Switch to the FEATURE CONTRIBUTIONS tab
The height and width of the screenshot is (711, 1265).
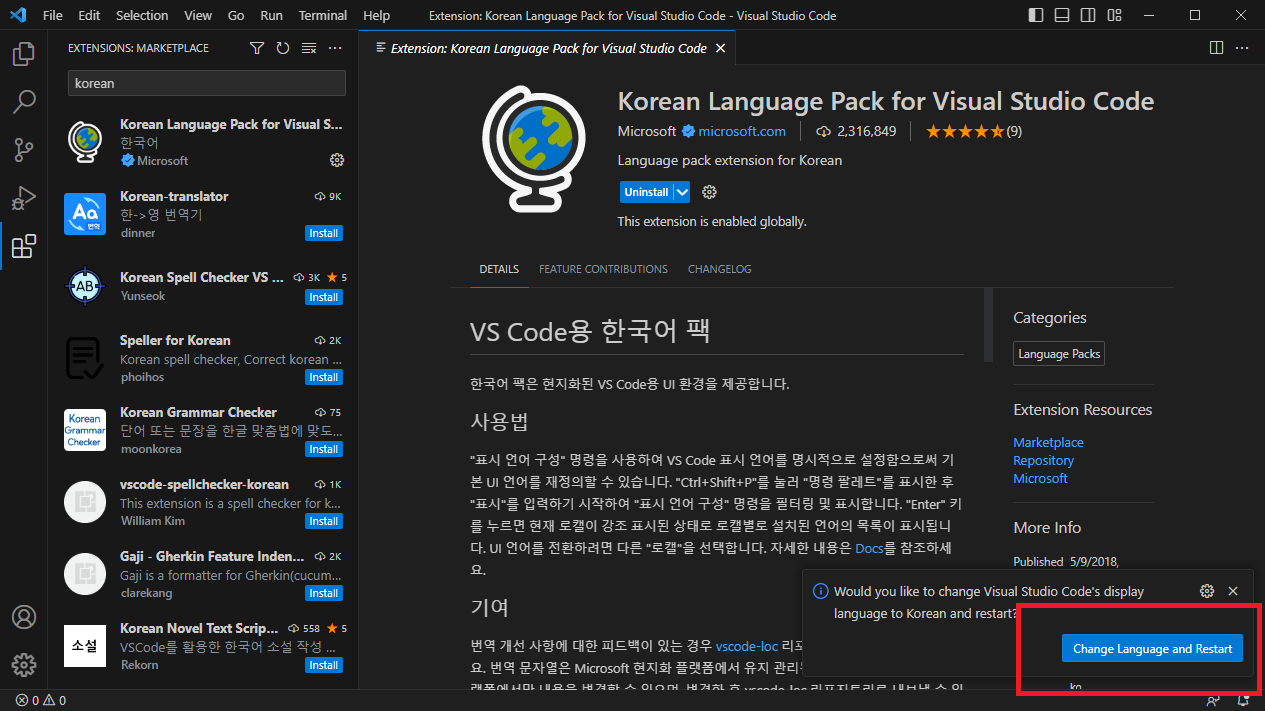tap(603, 269)
